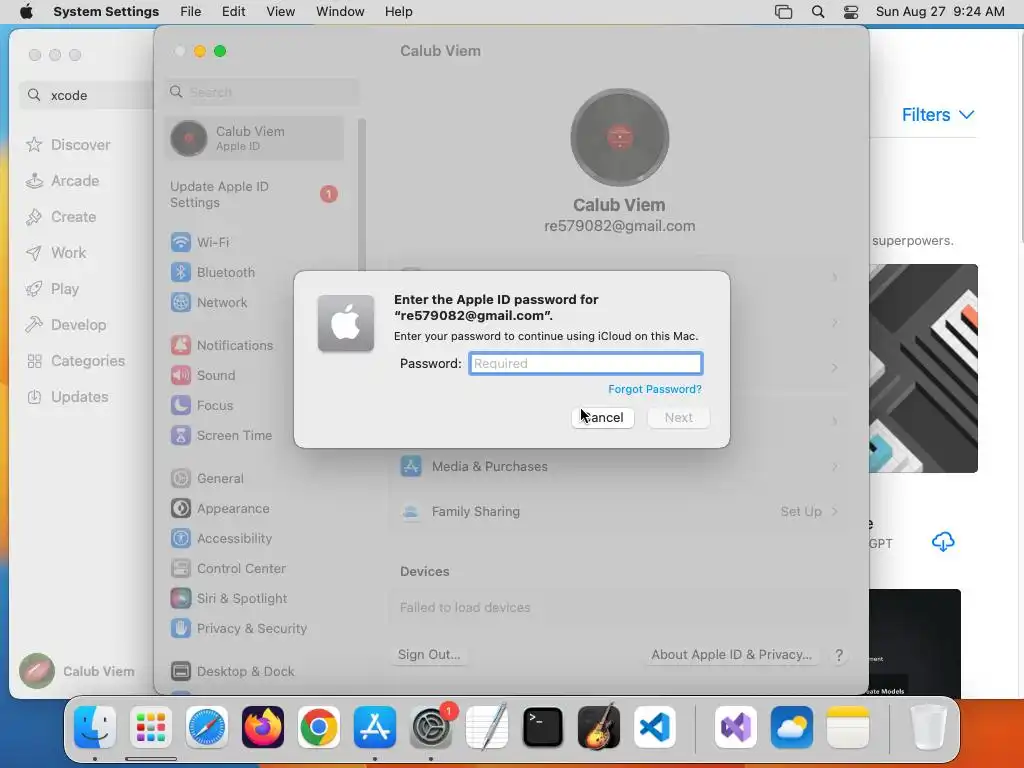Open the View menu
The image size is (1024, 768).
tap(280, 12)
